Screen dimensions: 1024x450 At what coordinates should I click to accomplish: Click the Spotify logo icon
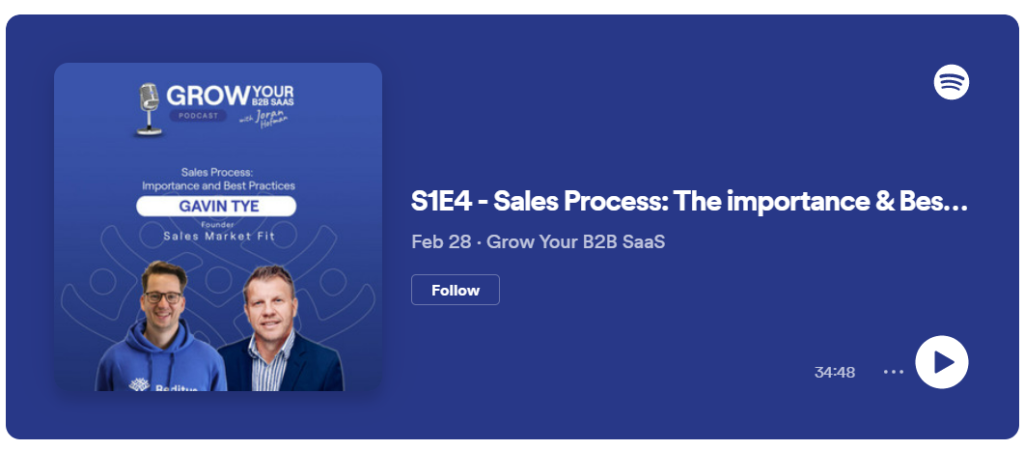click(x=951, y=82)
